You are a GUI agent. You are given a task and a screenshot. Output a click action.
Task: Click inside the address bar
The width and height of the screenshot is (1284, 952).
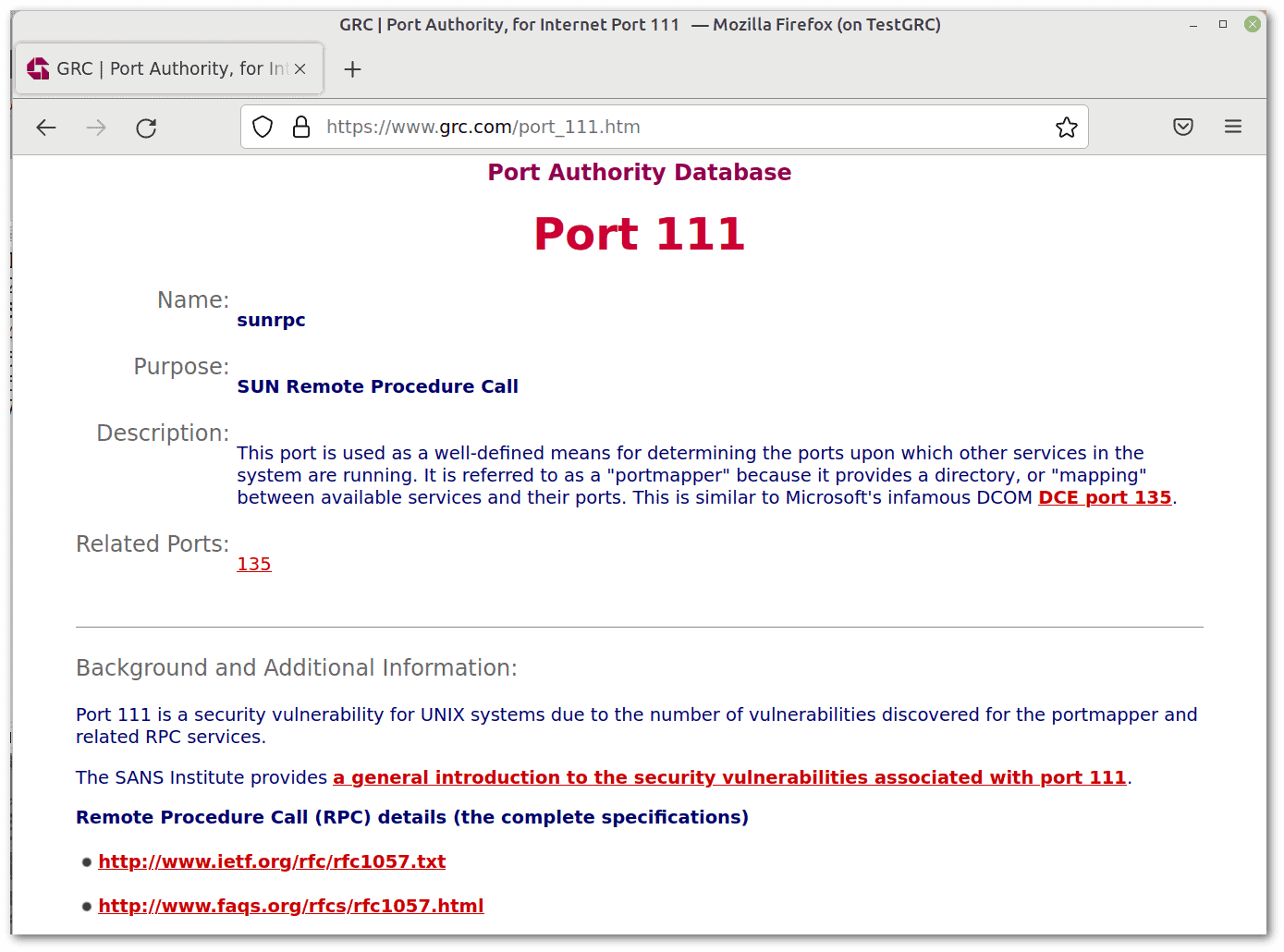tap(647, 127)
